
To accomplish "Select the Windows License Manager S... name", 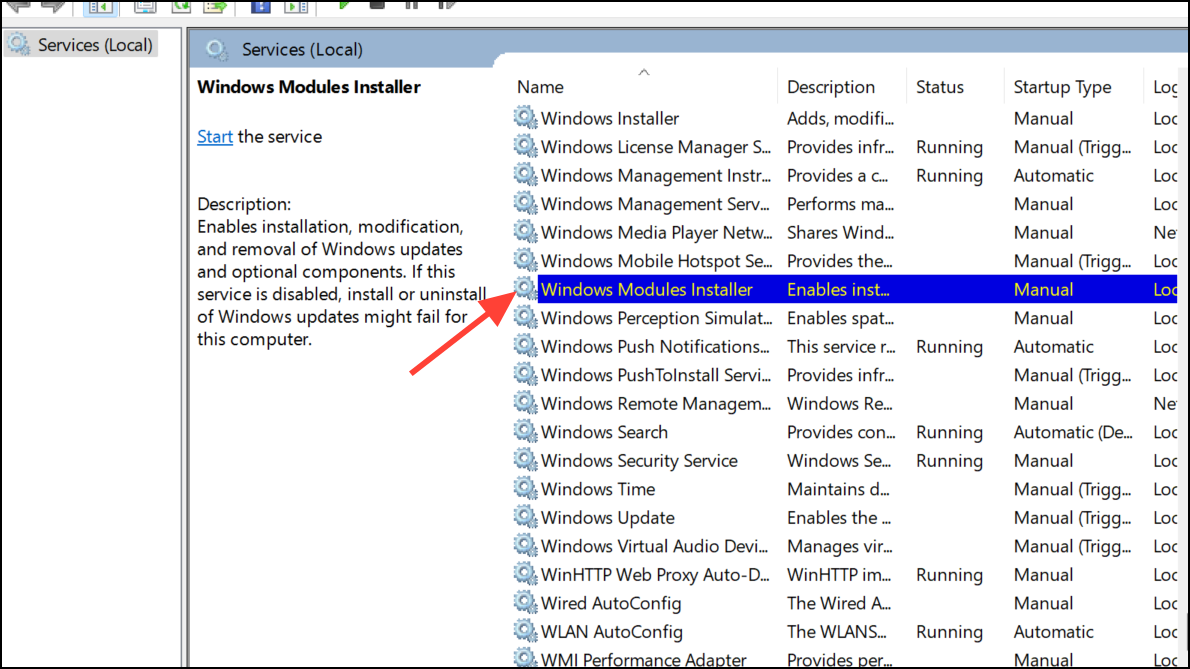I will pyautogui.click(x=656, y=147).
